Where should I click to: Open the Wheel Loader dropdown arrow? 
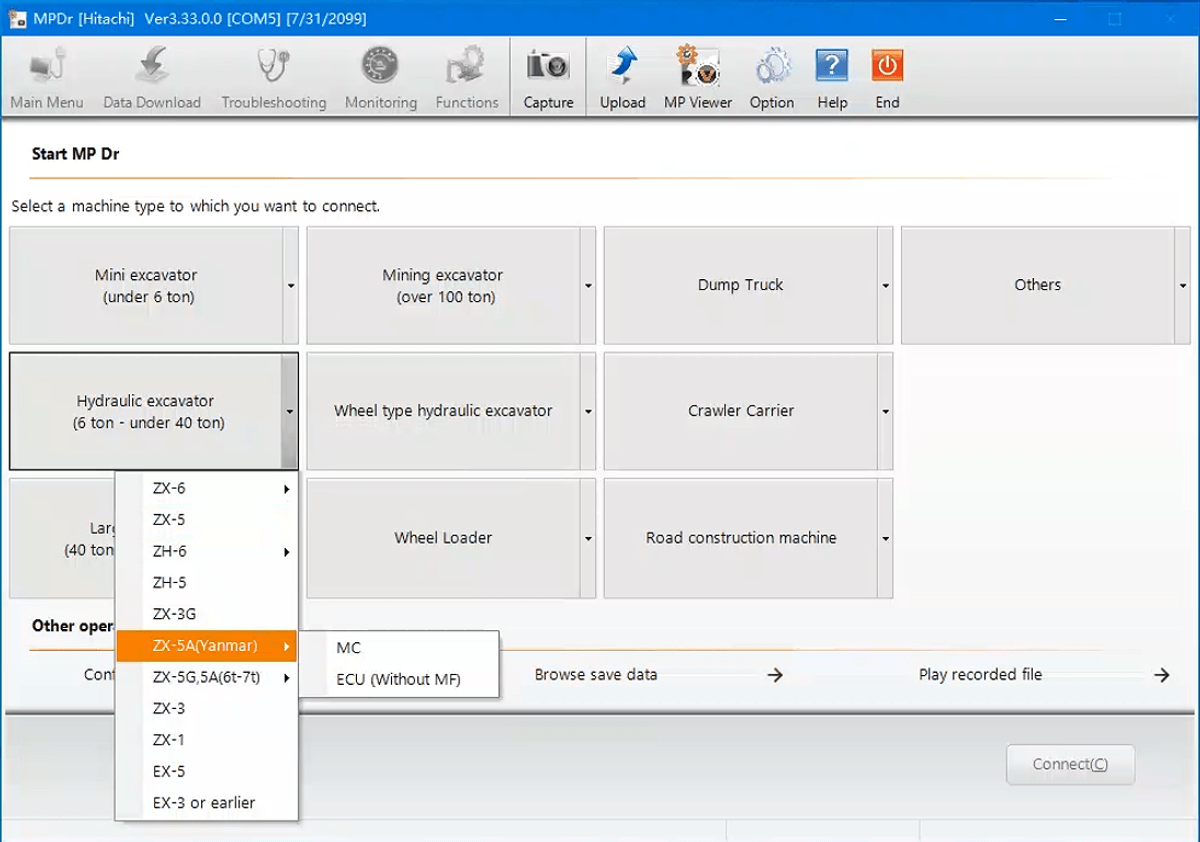pyautogui.click(x=588, y=539)
